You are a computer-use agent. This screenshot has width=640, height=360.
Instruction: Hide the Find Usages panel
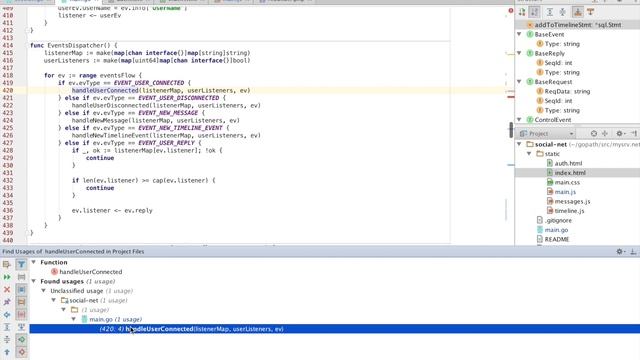point(633,252)
